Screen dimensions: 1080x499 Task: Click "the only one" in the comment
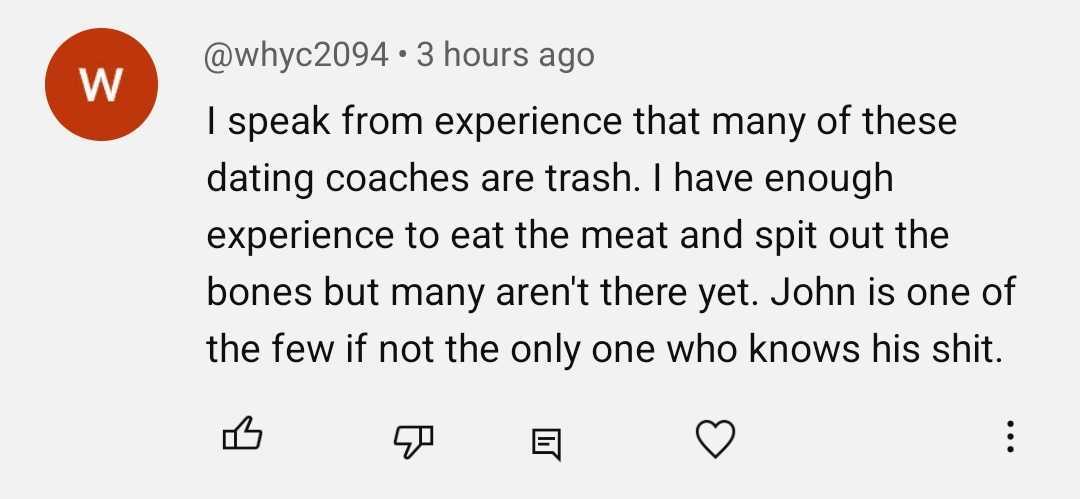(595, 348)
